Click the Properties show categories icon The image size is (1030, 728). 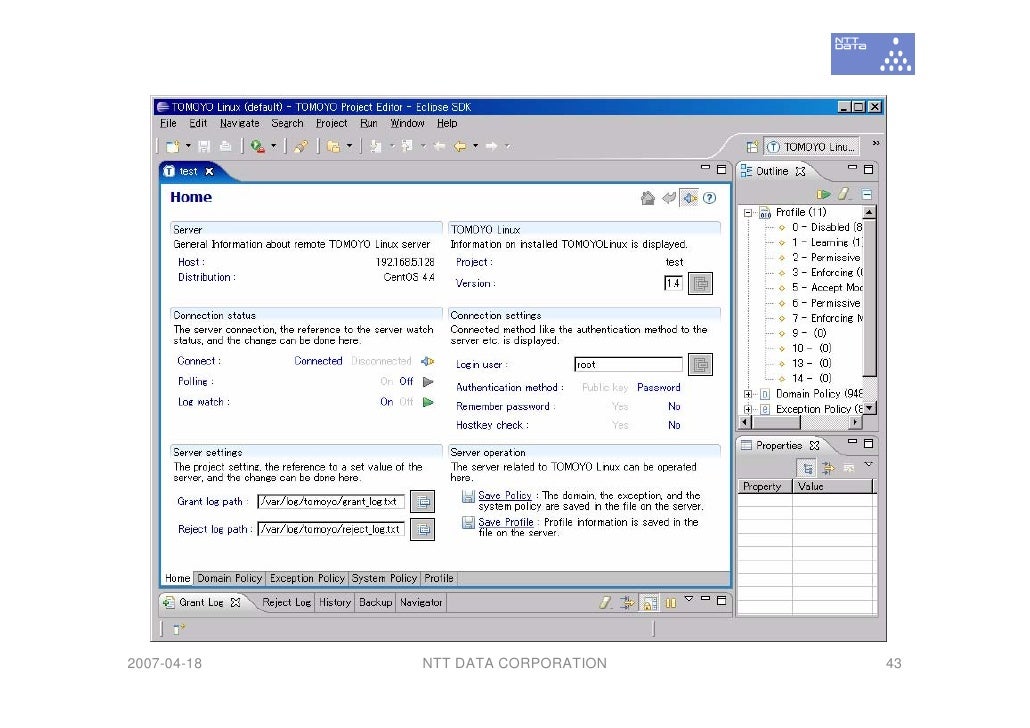tap(807, 468)
